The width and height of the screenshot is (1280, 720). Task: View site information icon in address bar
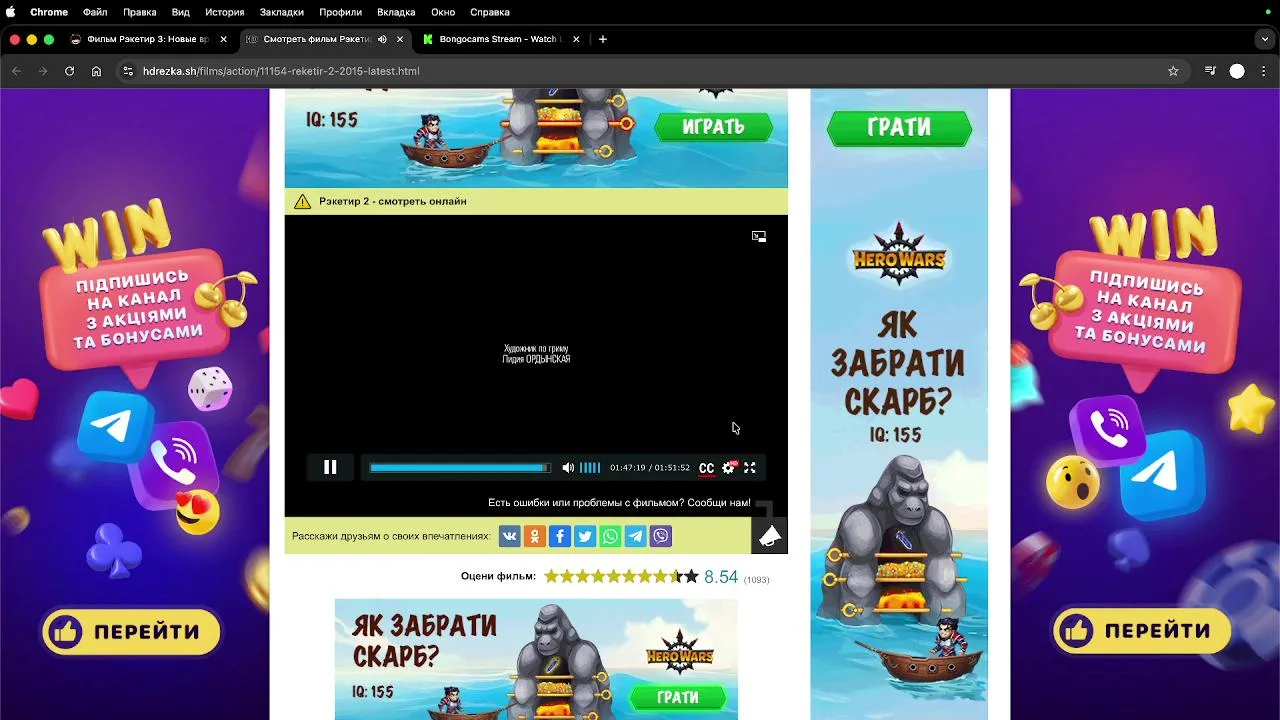pyautogui.click(x=128, y=71)
